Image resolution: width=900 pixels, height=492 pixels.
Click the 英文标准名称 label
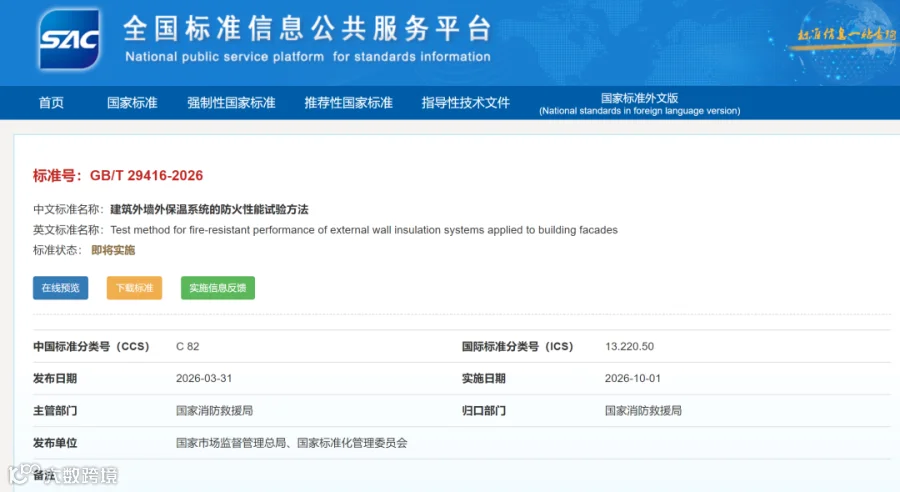coord(68,230)
